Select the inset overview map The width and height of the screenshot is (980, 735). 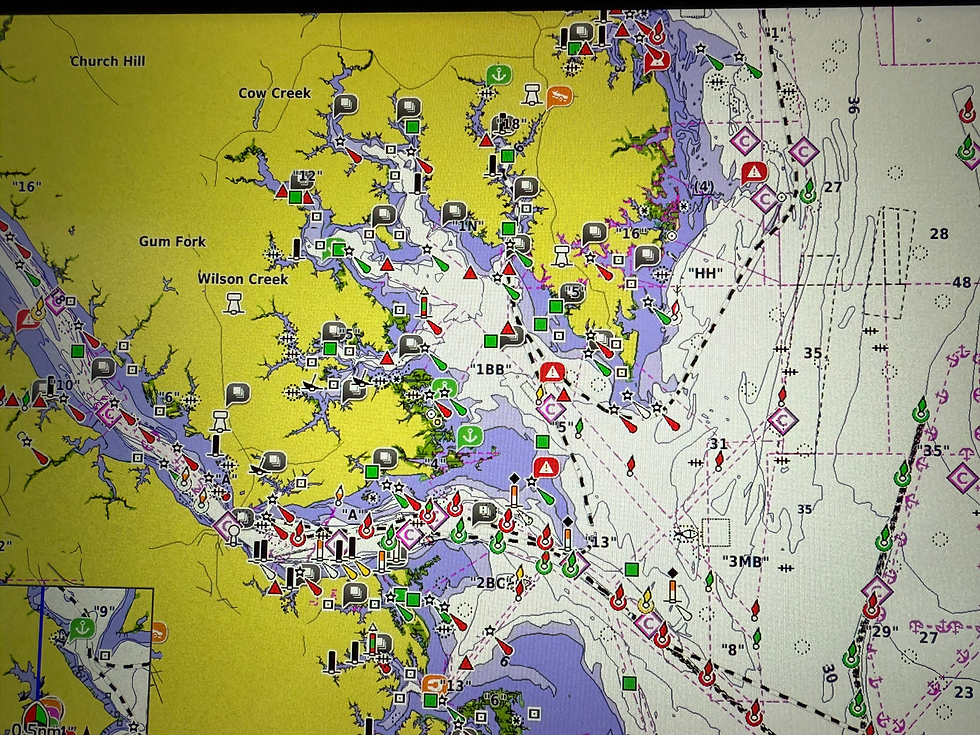pos(76,661)
